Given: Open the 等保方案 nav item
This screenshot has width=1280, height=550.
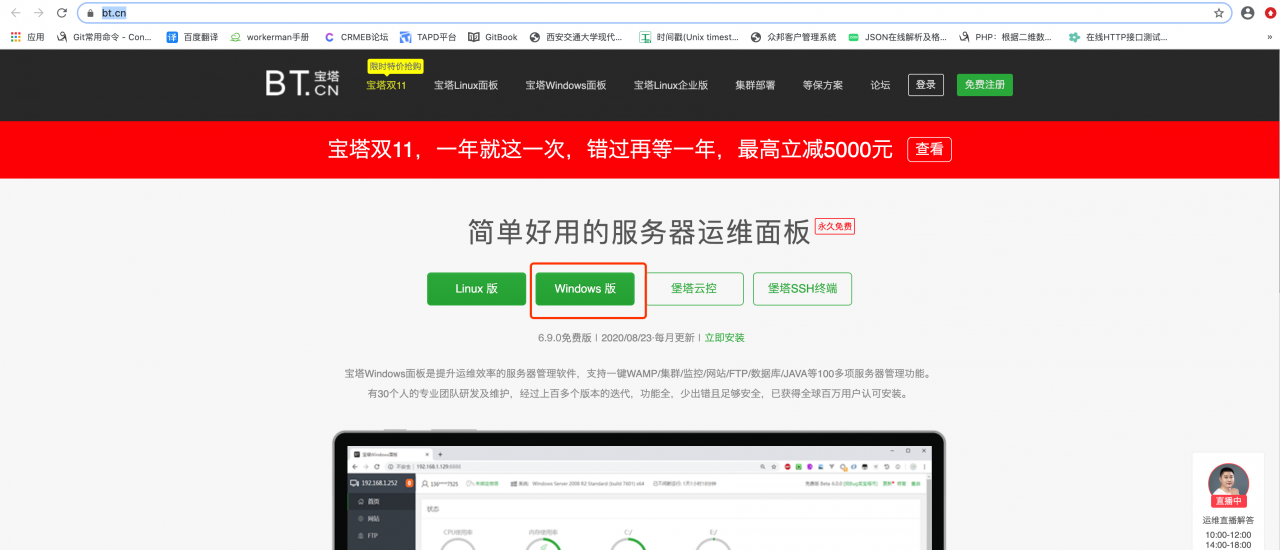Looking at the screenshot, I should pos(822,85).
